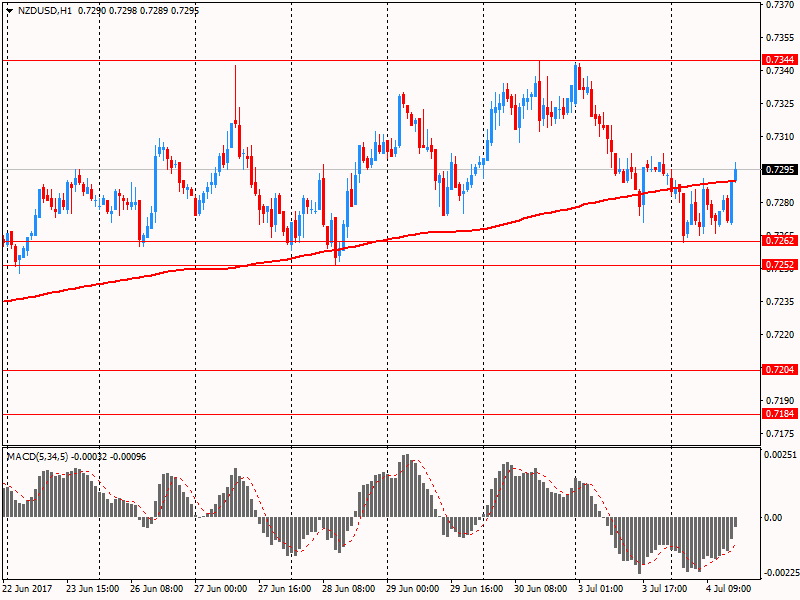Click the 3 Jul 01:00 time label
The height and width of the screenshot is (600, 800).
click(601, 588)
